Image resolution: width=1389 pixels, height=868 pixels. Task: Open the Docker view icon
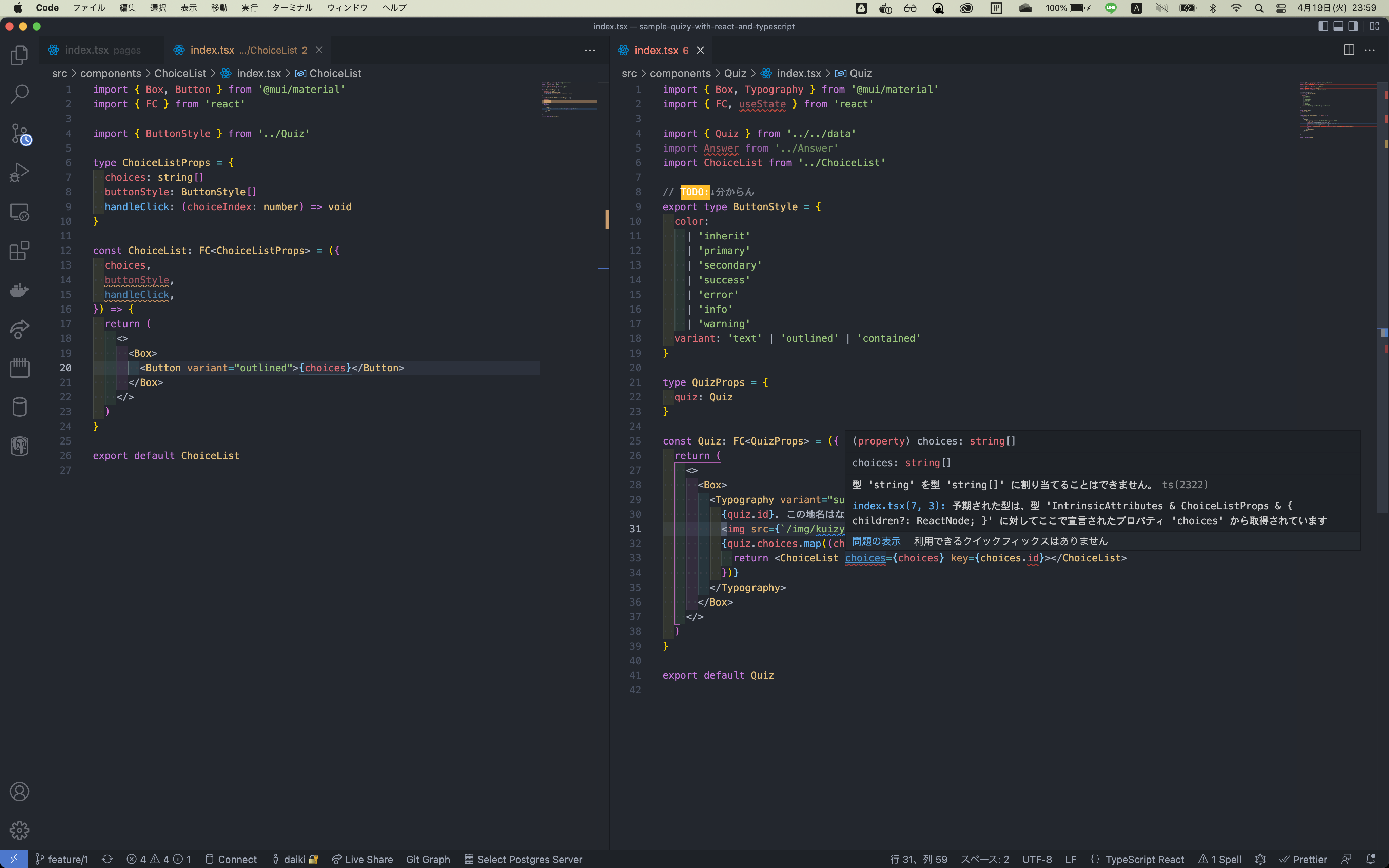19,290
